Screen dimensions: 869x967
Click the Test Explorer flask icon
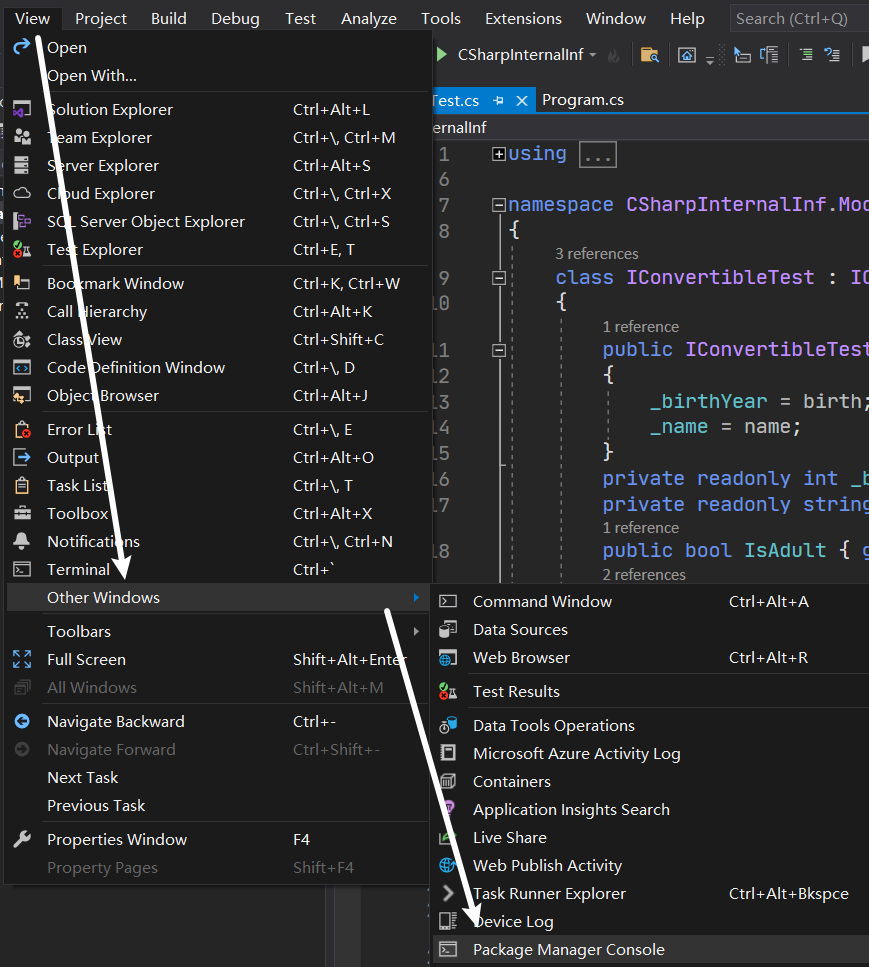coord(22,249)
